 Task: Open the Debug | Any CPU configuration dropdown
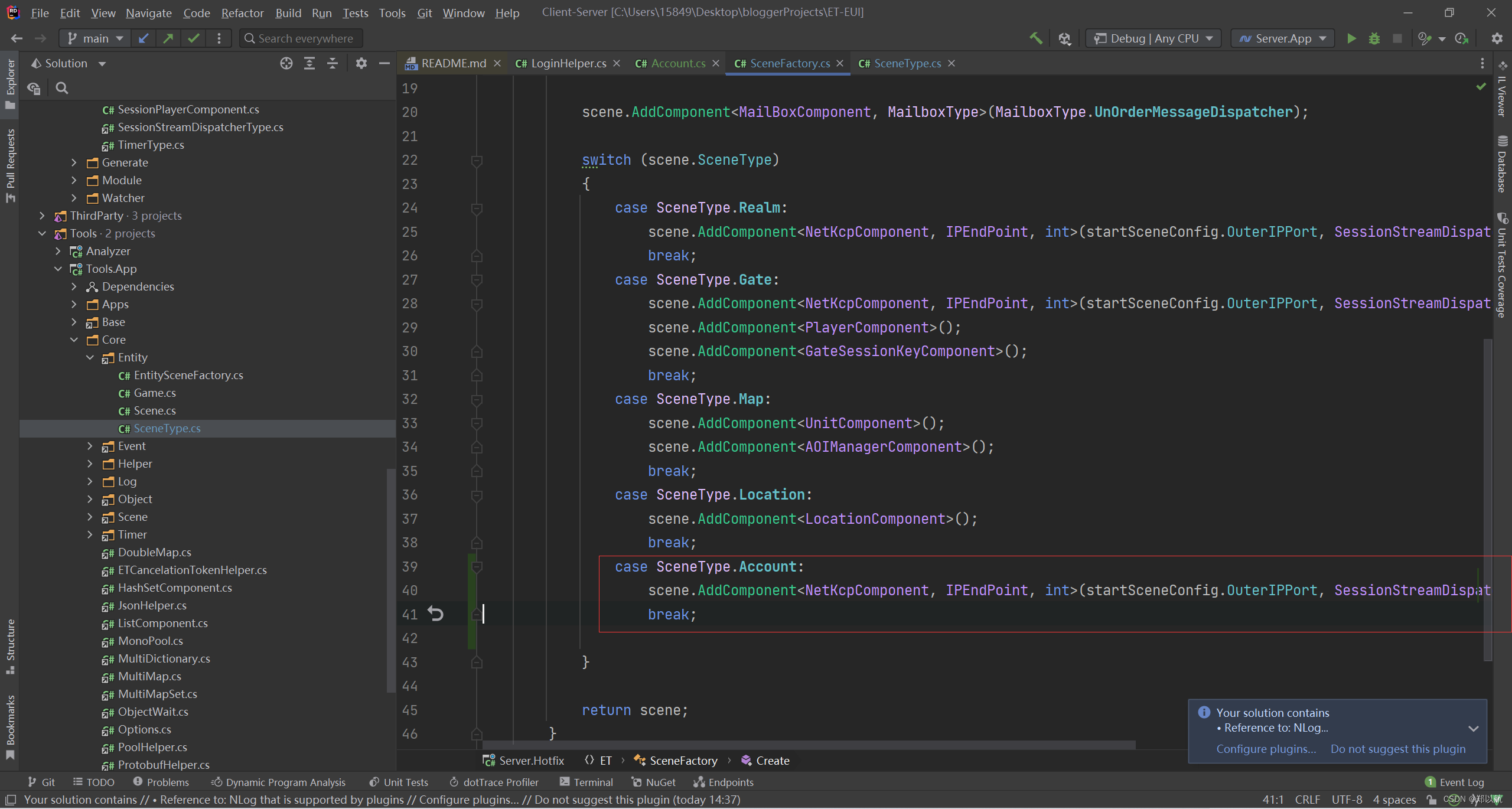(1153, 38)
